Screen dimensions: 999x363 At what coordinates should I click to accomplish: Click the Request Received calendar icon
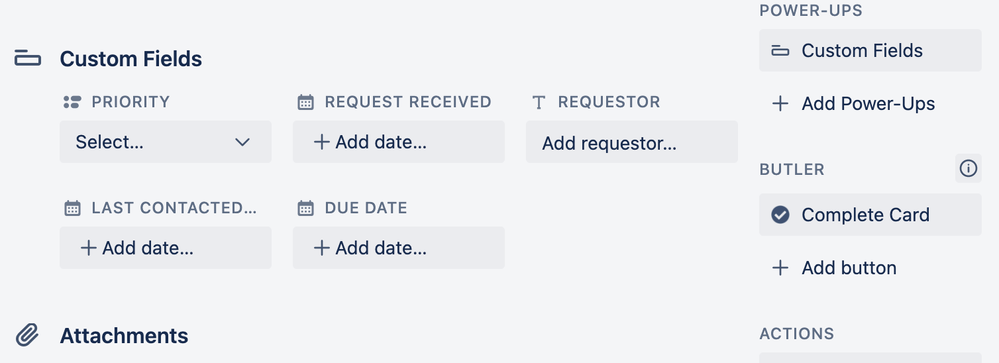pyautogui.click(x=306, y=102)
